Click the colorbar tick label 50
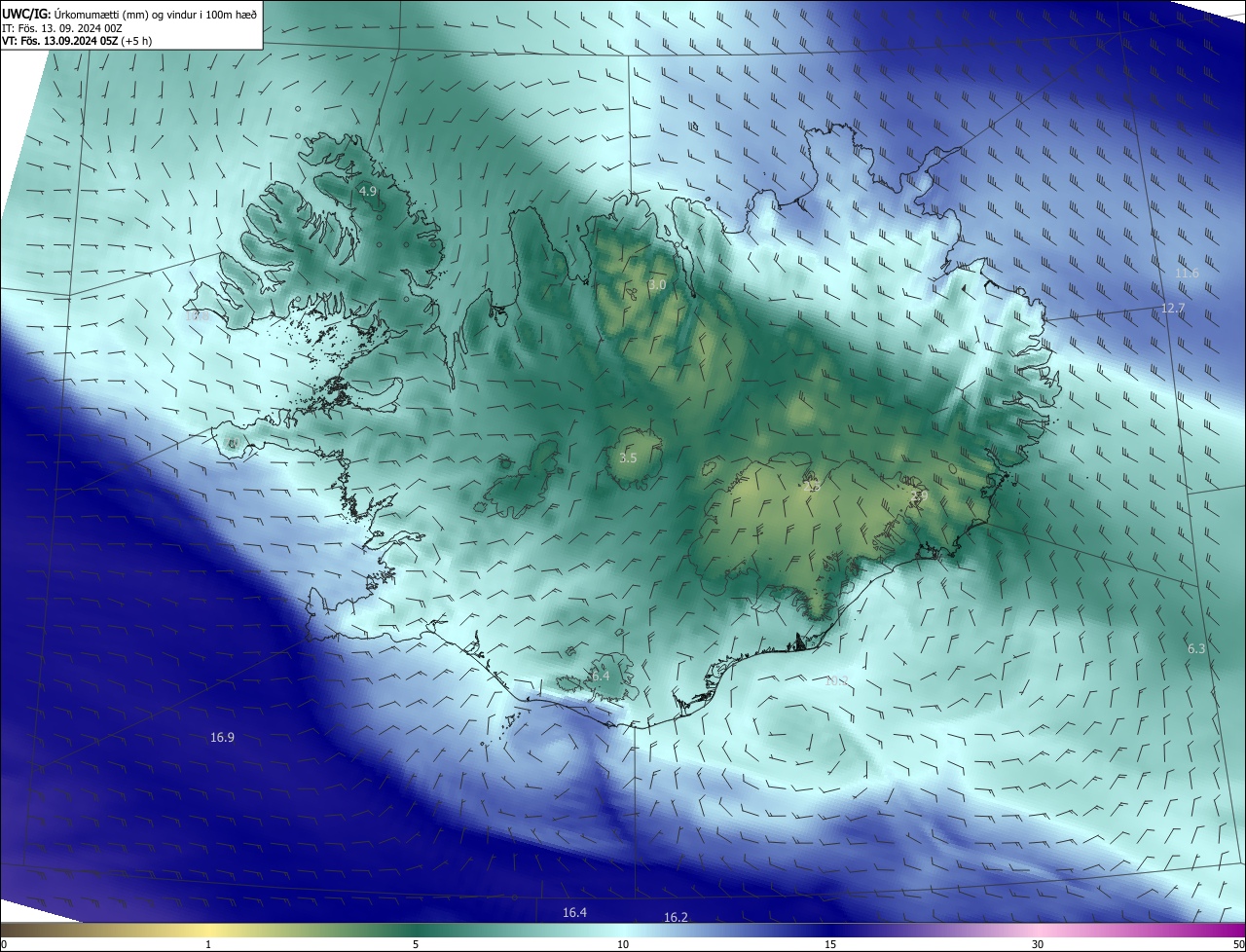The width and height of the screenshot is (1246, 952). 1238,945
